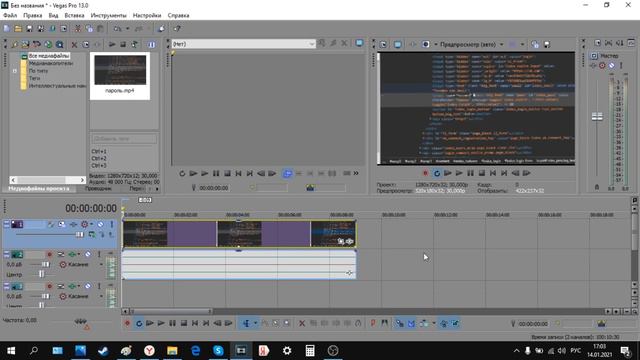Open the Настройки menu

[147, 15]
